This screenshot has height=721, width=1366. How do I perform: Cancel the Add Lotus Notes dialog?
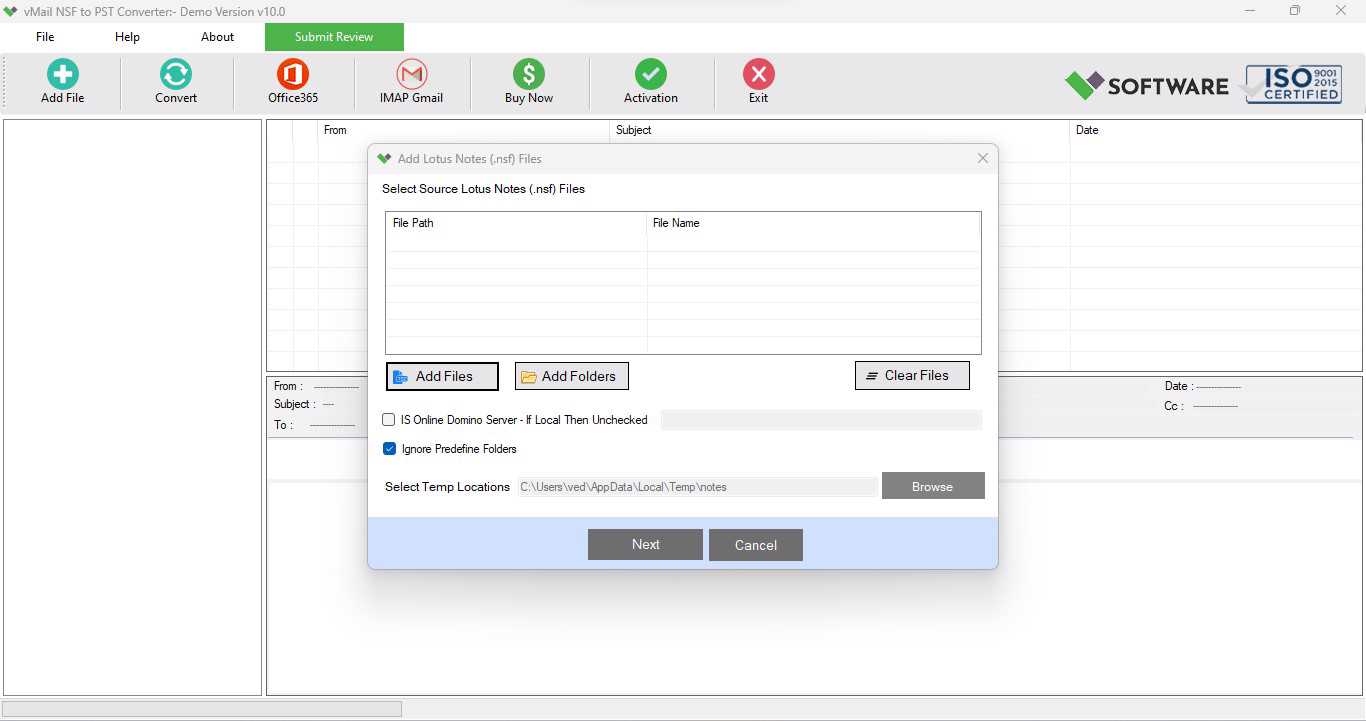click(x=756, y=545)
